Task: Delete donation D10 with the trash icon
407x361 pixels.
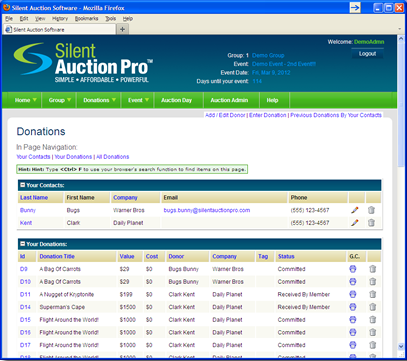Action: pos(373,282)
